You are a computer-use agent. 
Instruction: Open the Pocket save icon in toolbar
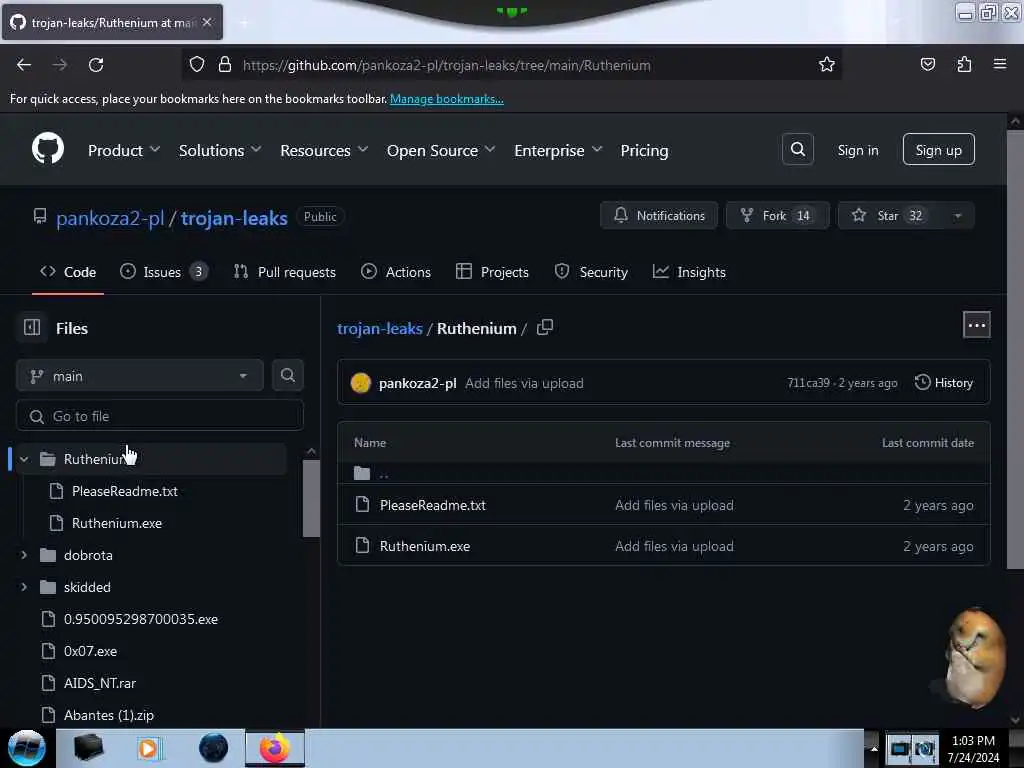click(x=927, y=64)
